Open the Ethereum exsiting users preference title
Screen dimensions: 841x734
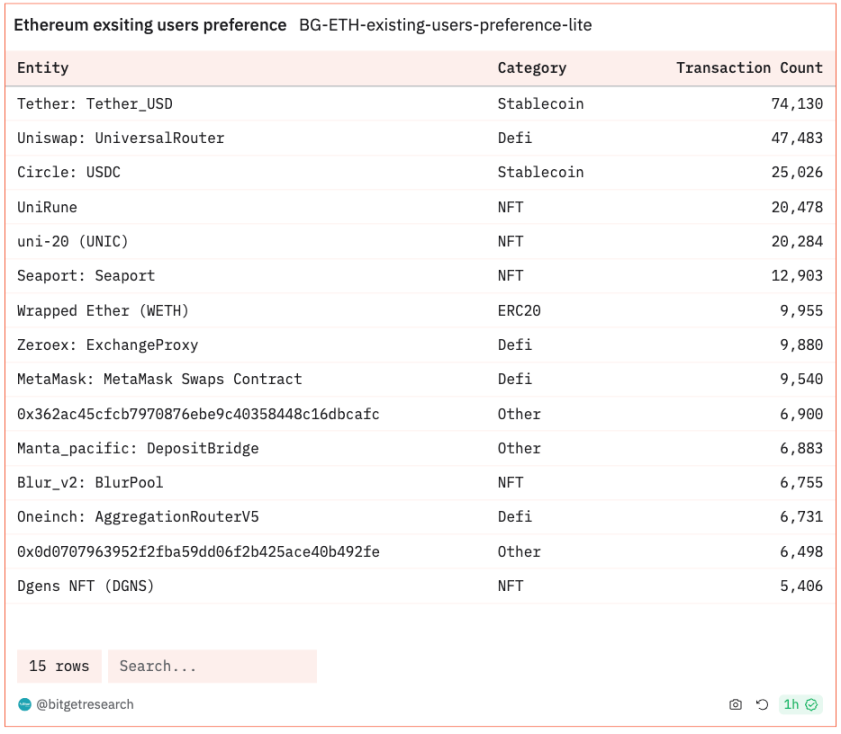click(x=150, y=25)
